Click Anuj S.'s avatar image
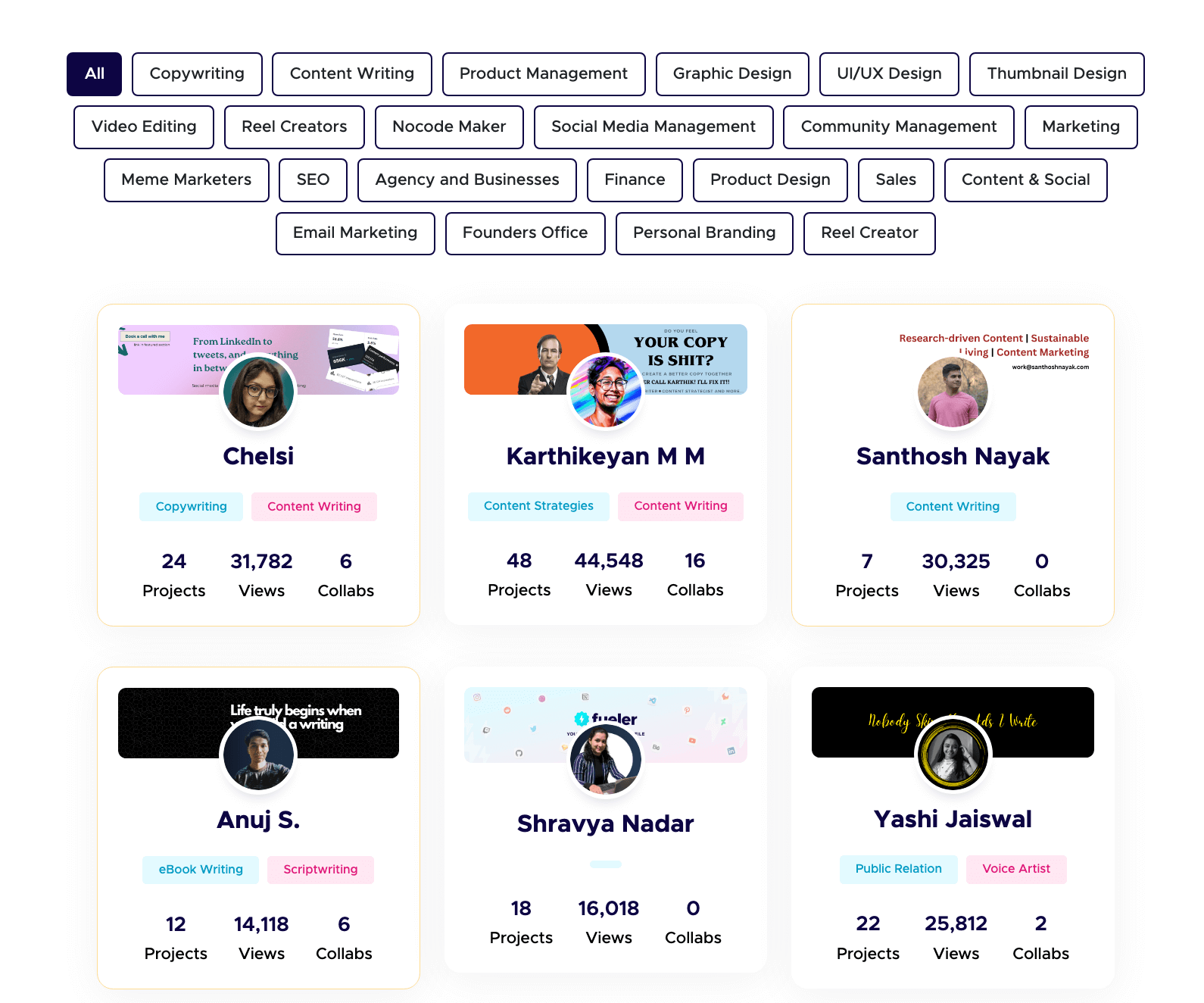 point(258,755)
